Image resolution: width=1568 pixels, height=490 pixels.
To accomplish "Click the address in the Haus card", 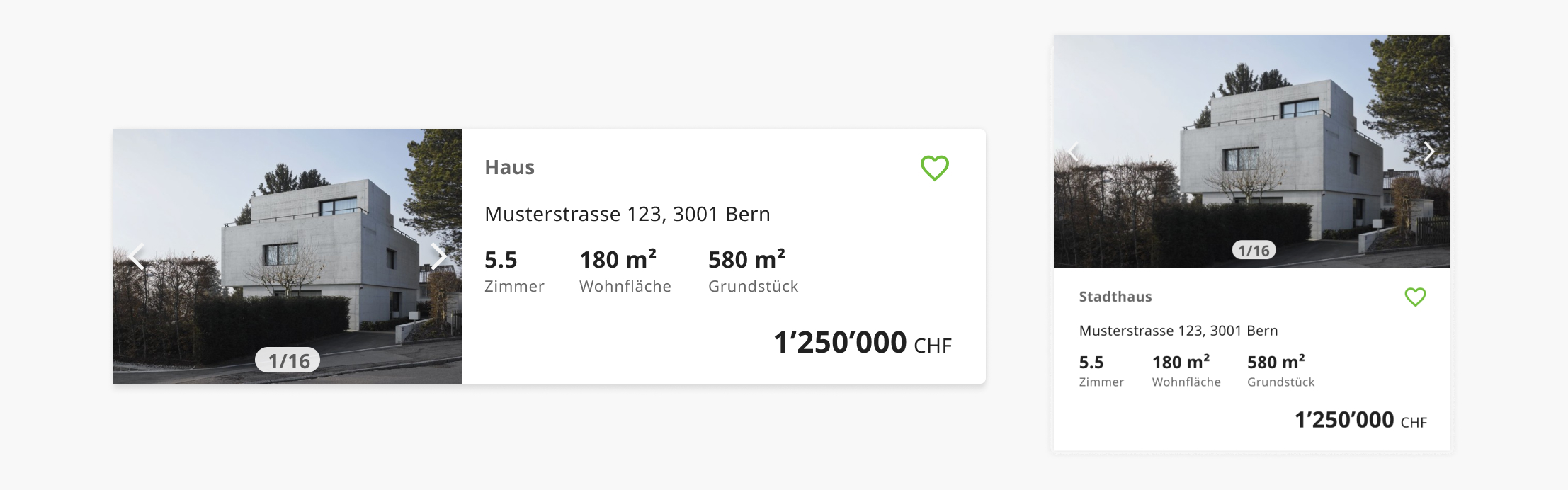I will [627, 214].
